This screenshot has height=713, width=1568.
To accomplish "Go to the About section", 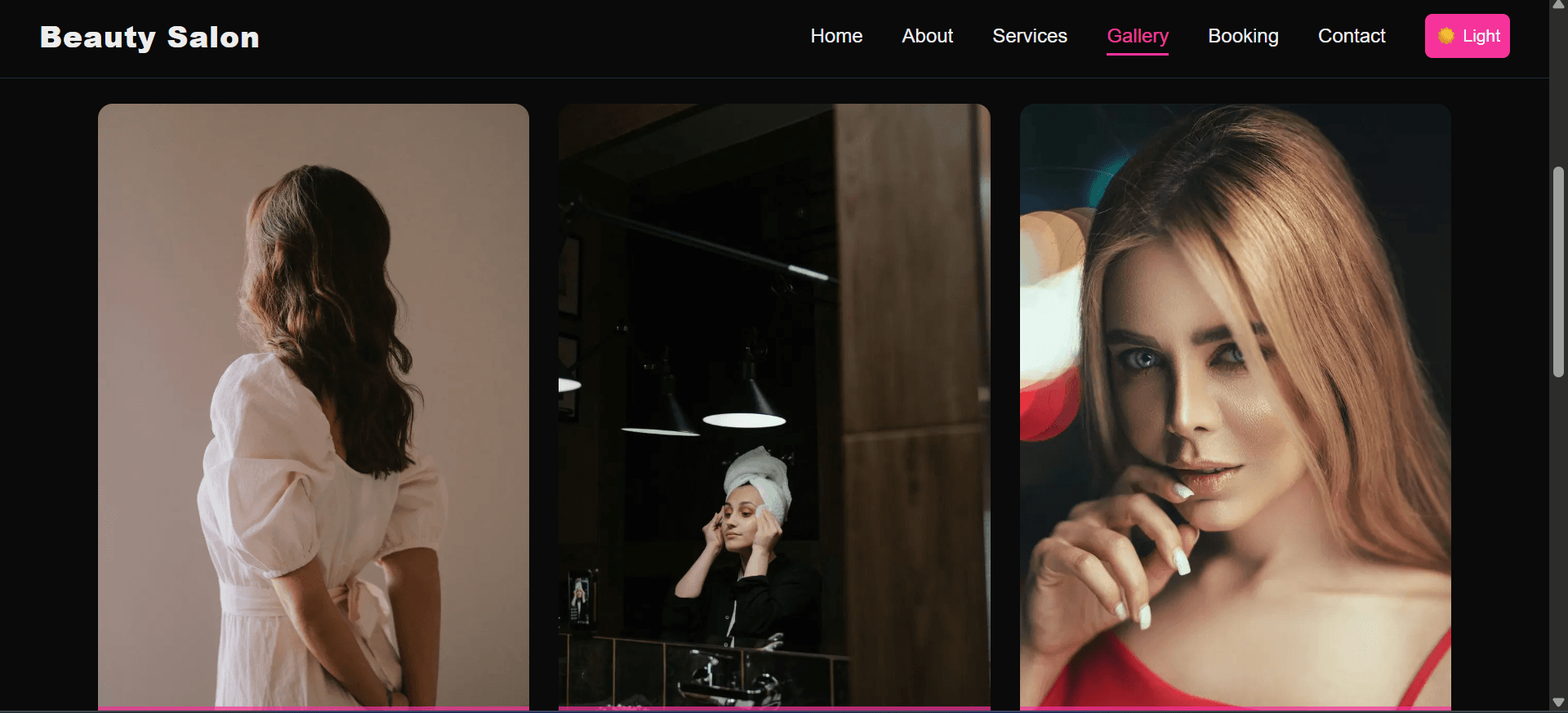I will coord(927,36).
